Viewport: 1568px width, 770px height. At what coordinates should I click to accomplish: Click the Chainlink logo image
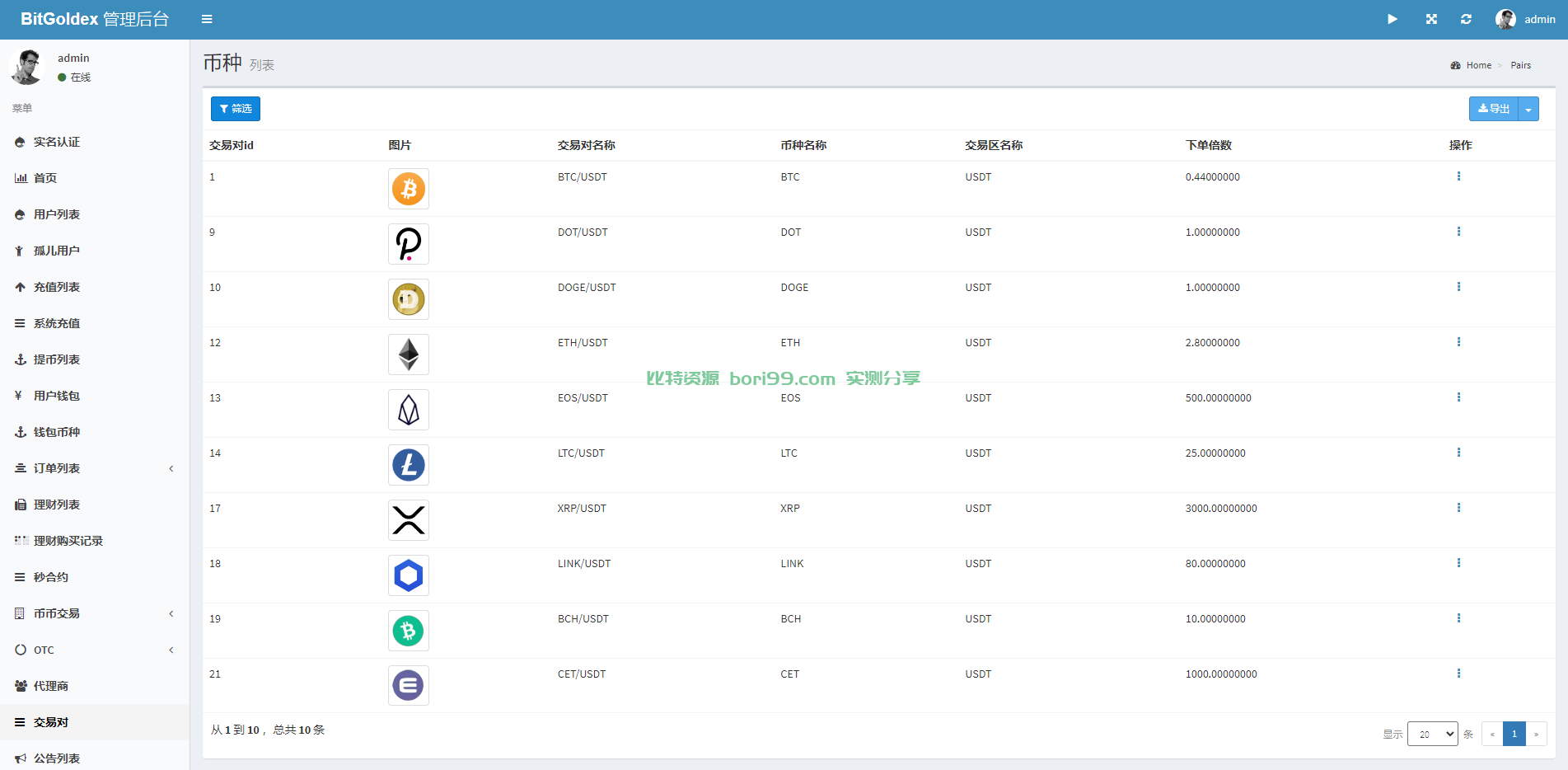(409, 575)
